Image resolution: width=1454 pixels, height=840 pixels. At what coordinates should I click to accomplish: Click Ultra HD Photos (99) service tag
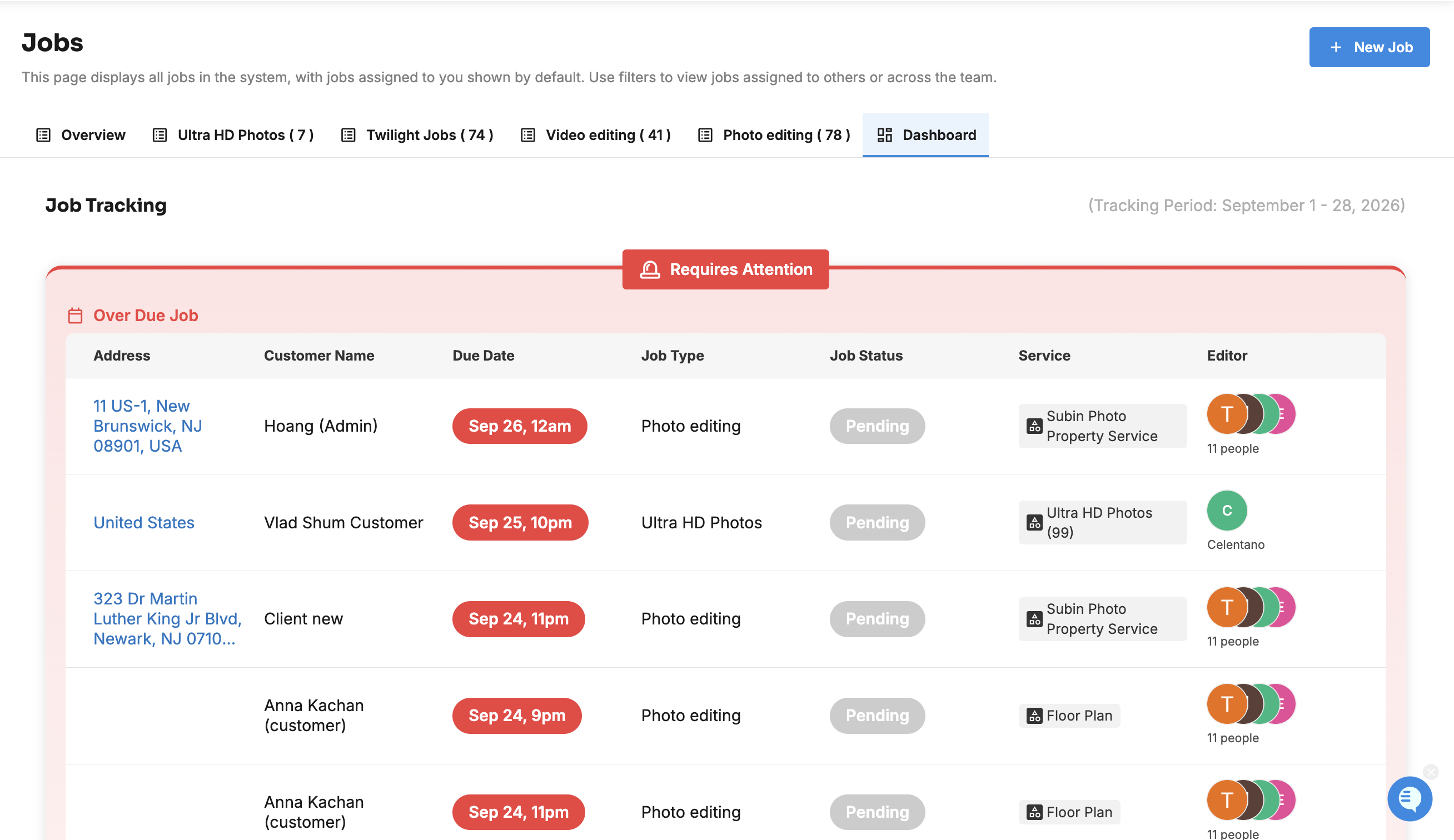[1102, 522]
